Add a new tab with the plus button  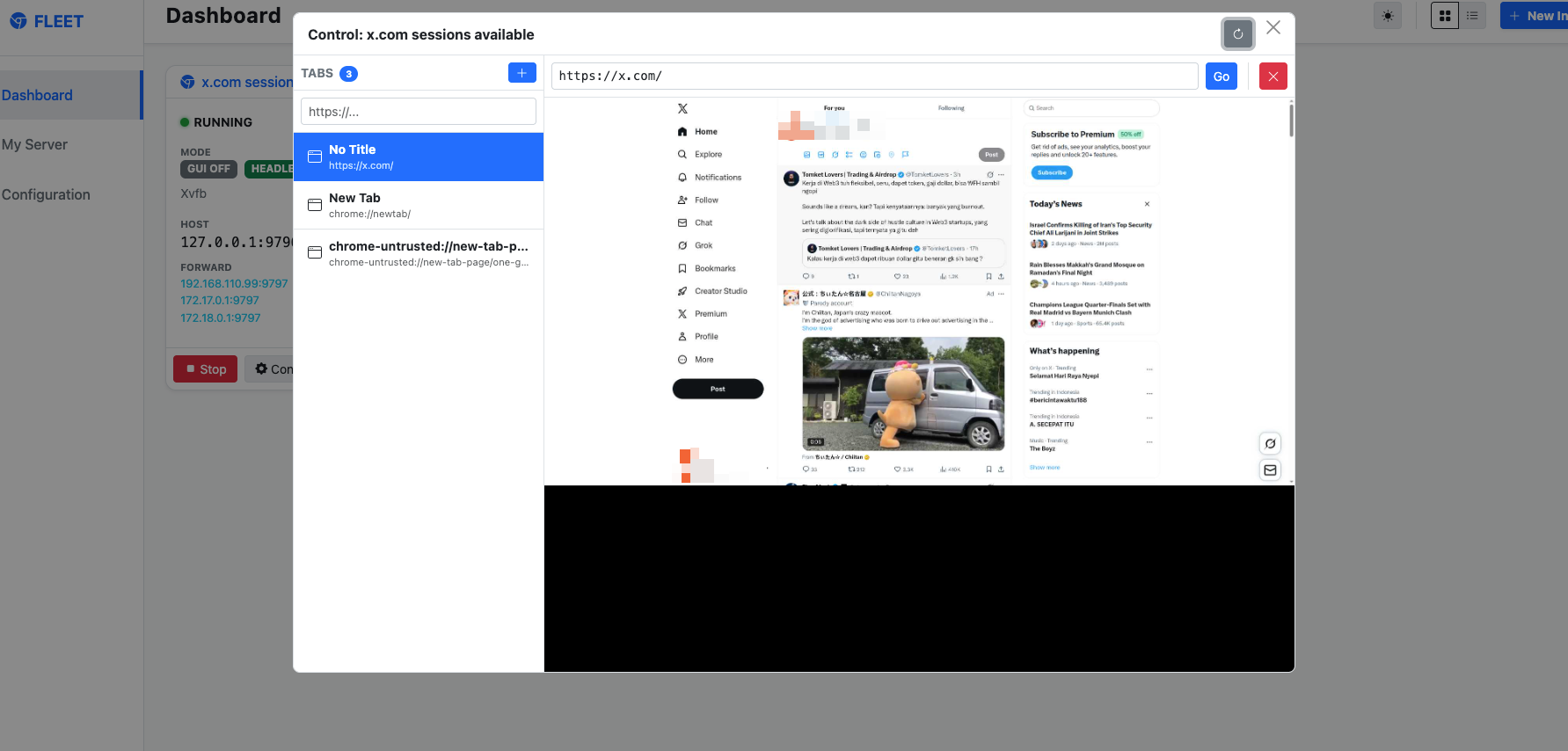[521, 73]
